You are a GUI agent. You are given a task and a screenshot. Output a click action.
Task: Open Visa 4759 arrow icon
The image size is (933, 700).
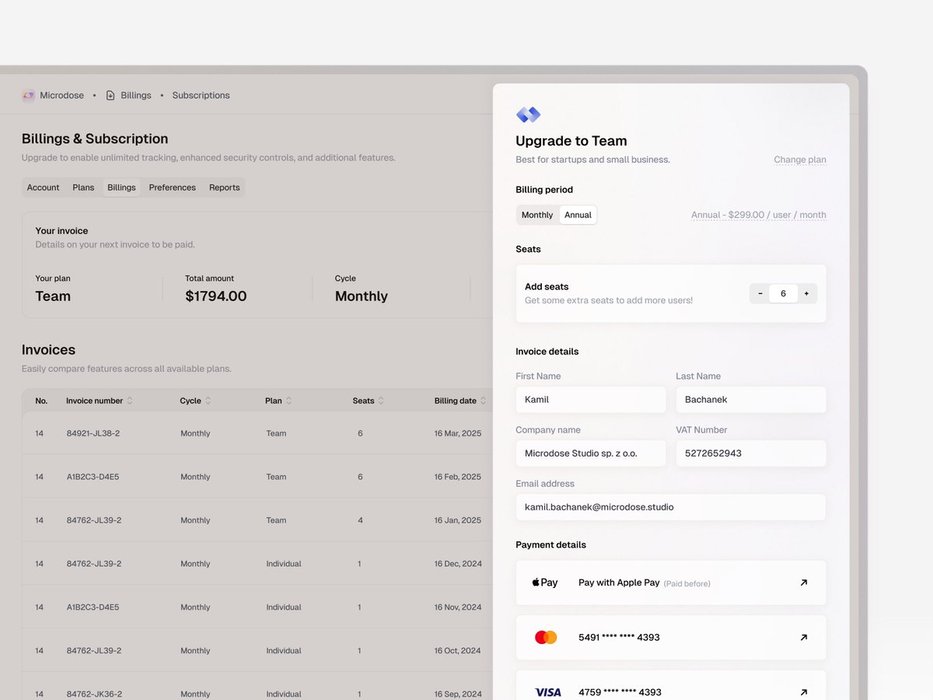(803, 692)
